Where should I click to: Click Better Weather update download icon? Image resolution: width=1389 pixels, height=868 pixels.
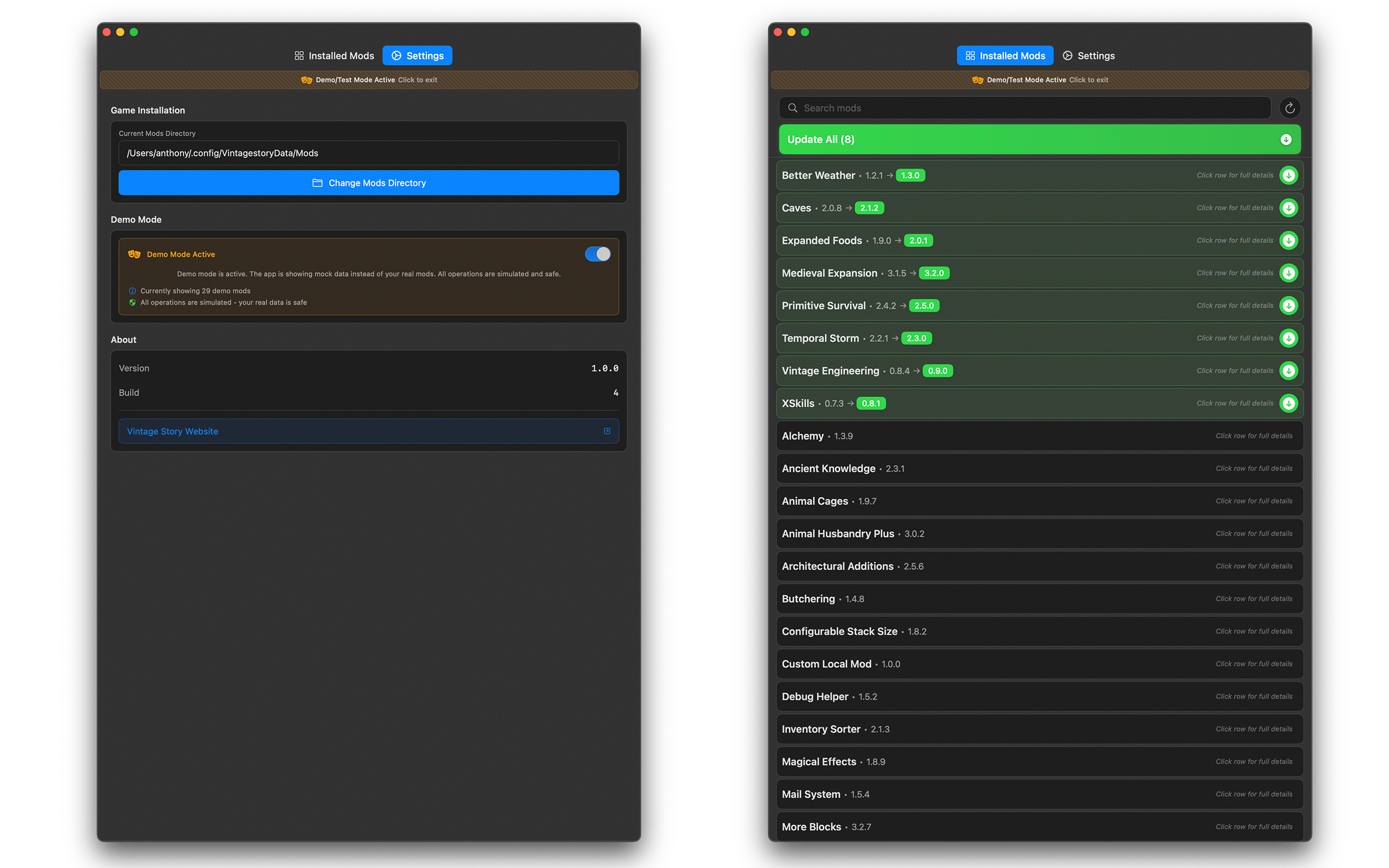tap(1288, 175)
